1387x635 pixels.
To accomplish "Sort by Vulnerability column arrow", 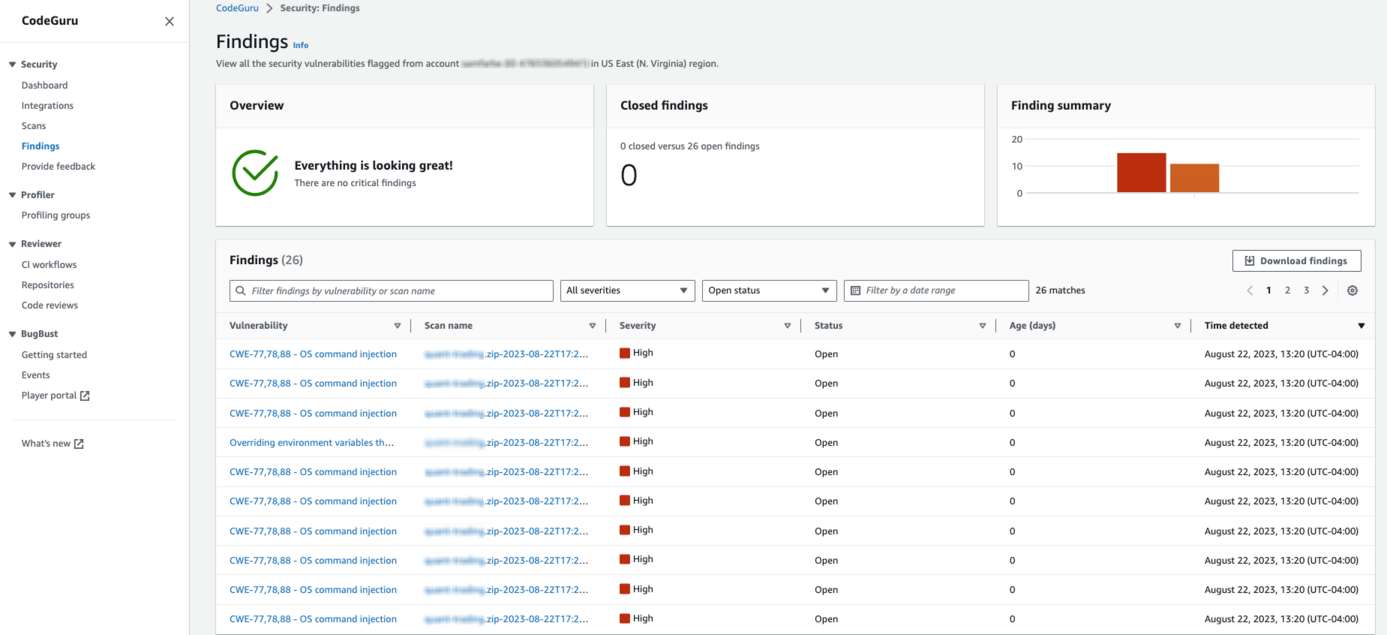I will (x=397, y=326).
